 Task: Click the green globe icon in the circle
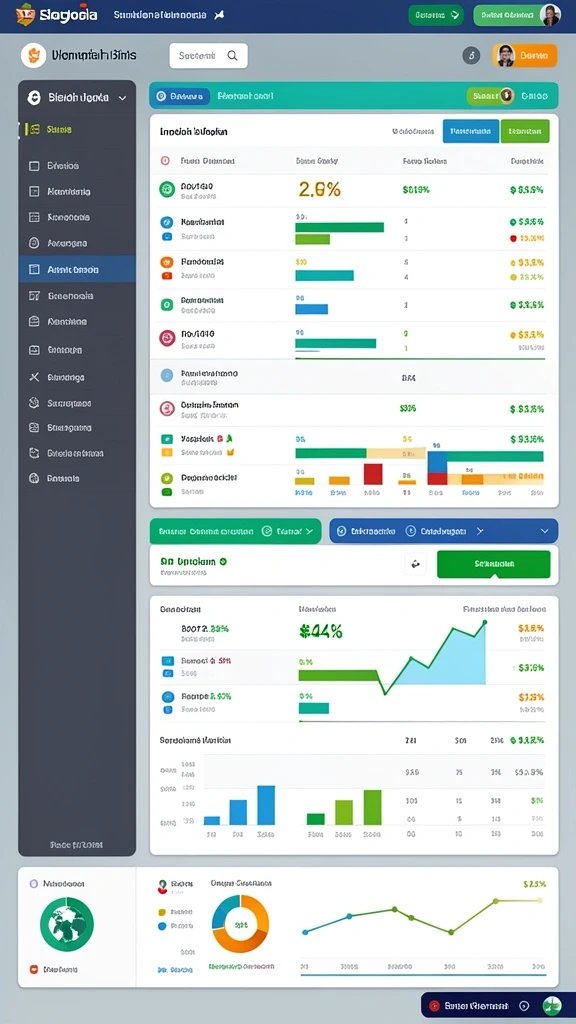tap(67, 924)
